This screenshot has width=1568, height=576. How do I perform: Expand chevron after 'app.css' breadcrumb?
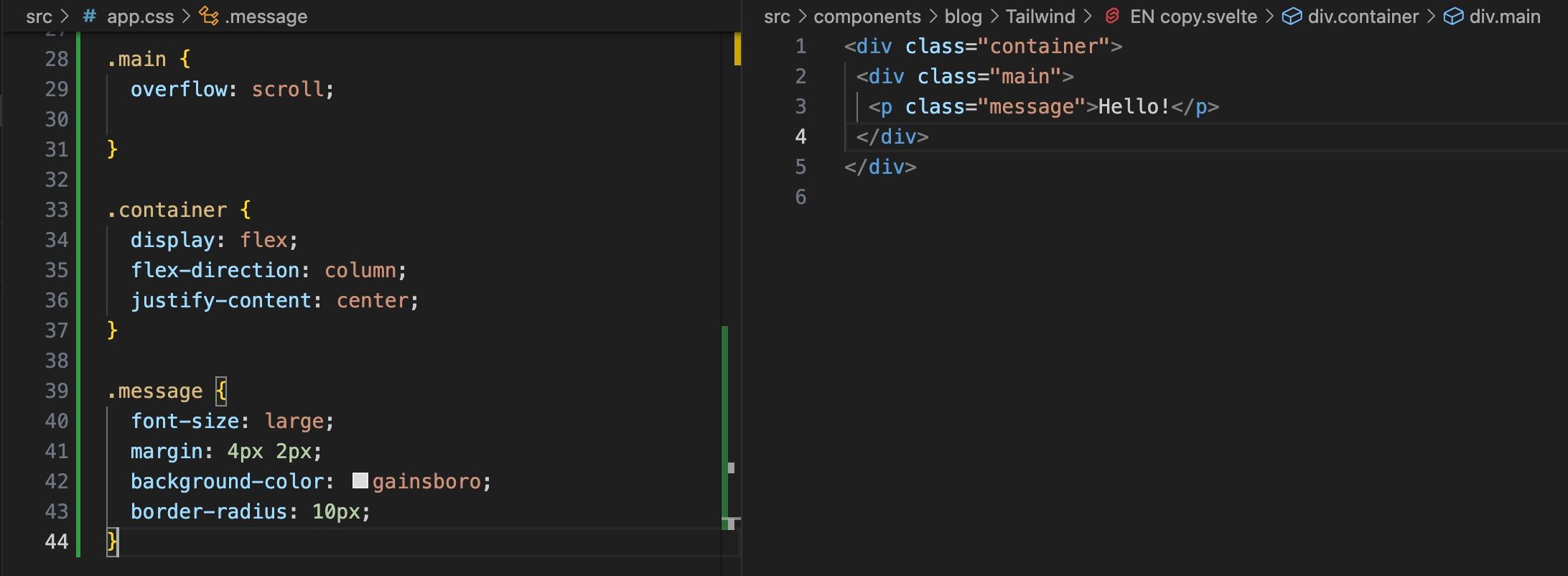point(186,17)
